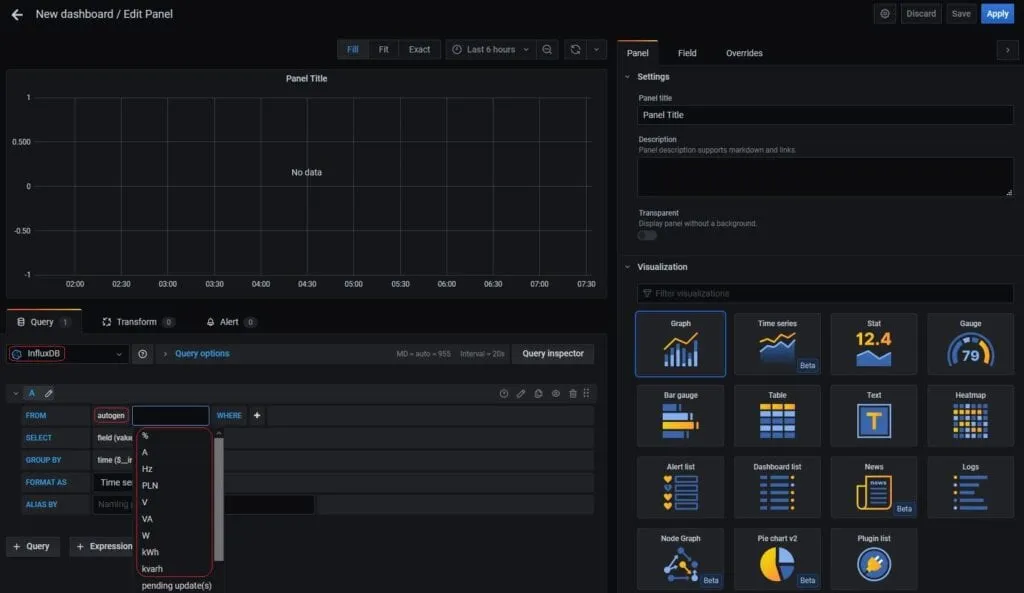Screen dimensions: 1024x593
Task: Open the InfluxDB data source dropdown
Action: pyautogui.click(x=67, y=354)
